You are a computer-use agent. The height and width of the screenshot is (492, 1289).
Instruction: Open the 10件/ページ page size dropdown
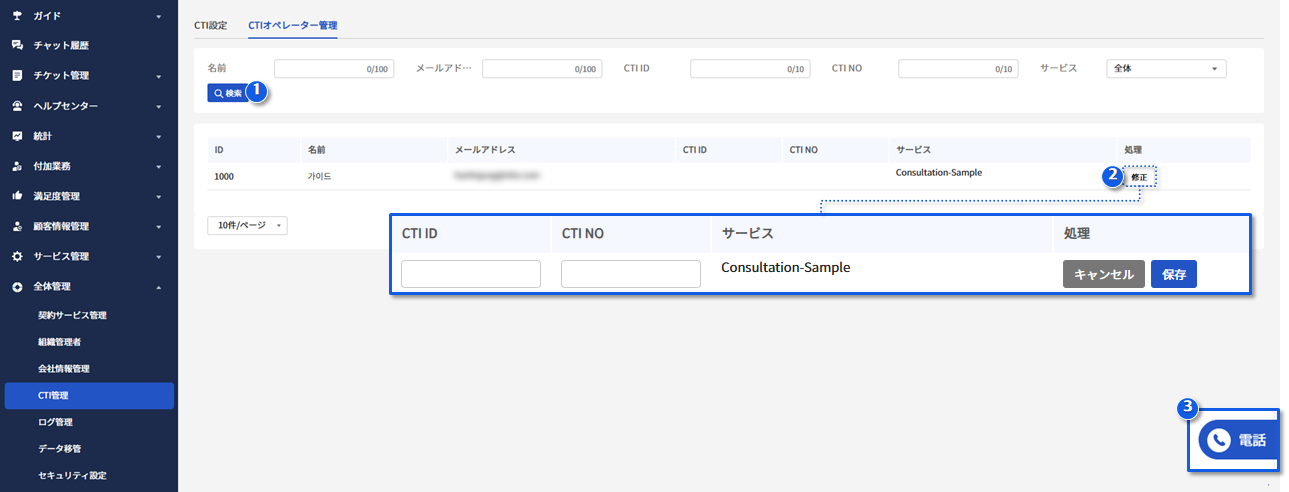click(247, 226)
